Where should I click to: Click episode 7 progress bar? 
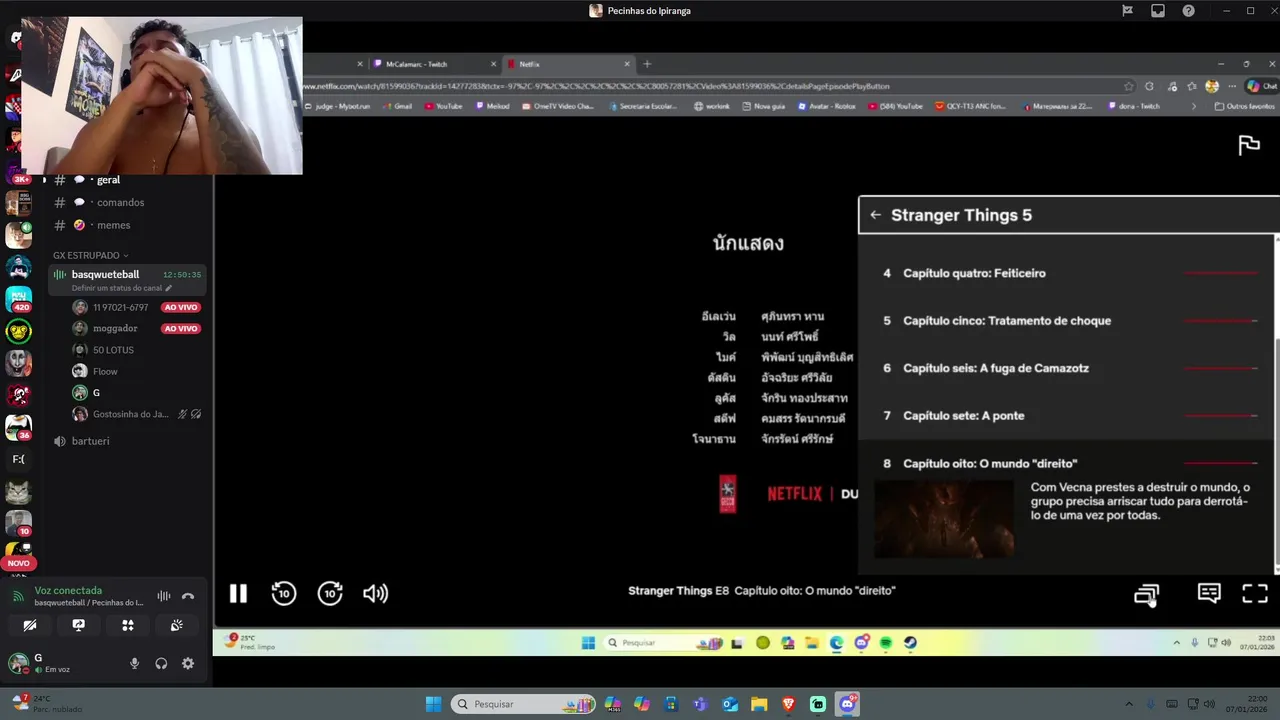click(x=1220, y=416)
